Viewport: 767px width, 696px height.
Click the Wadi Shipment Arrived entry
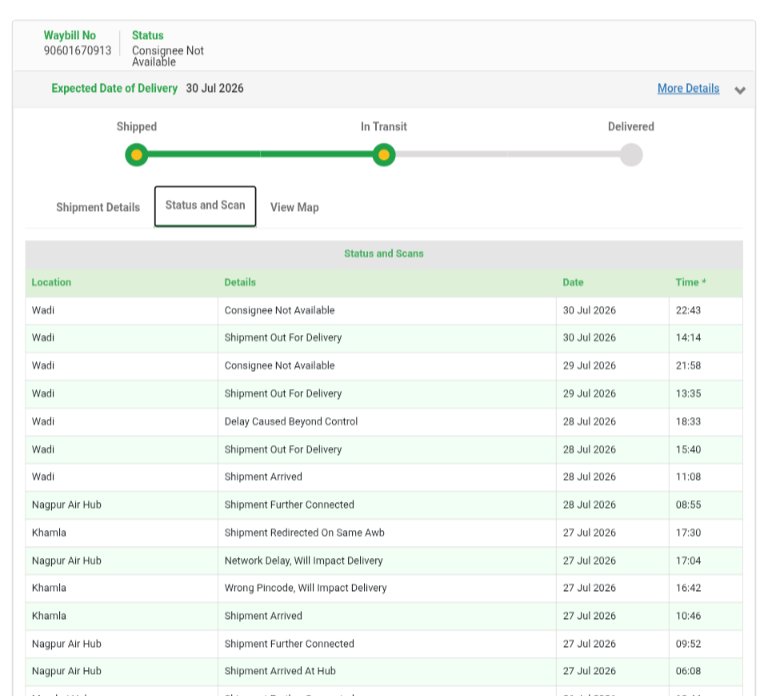coord(384,477)
